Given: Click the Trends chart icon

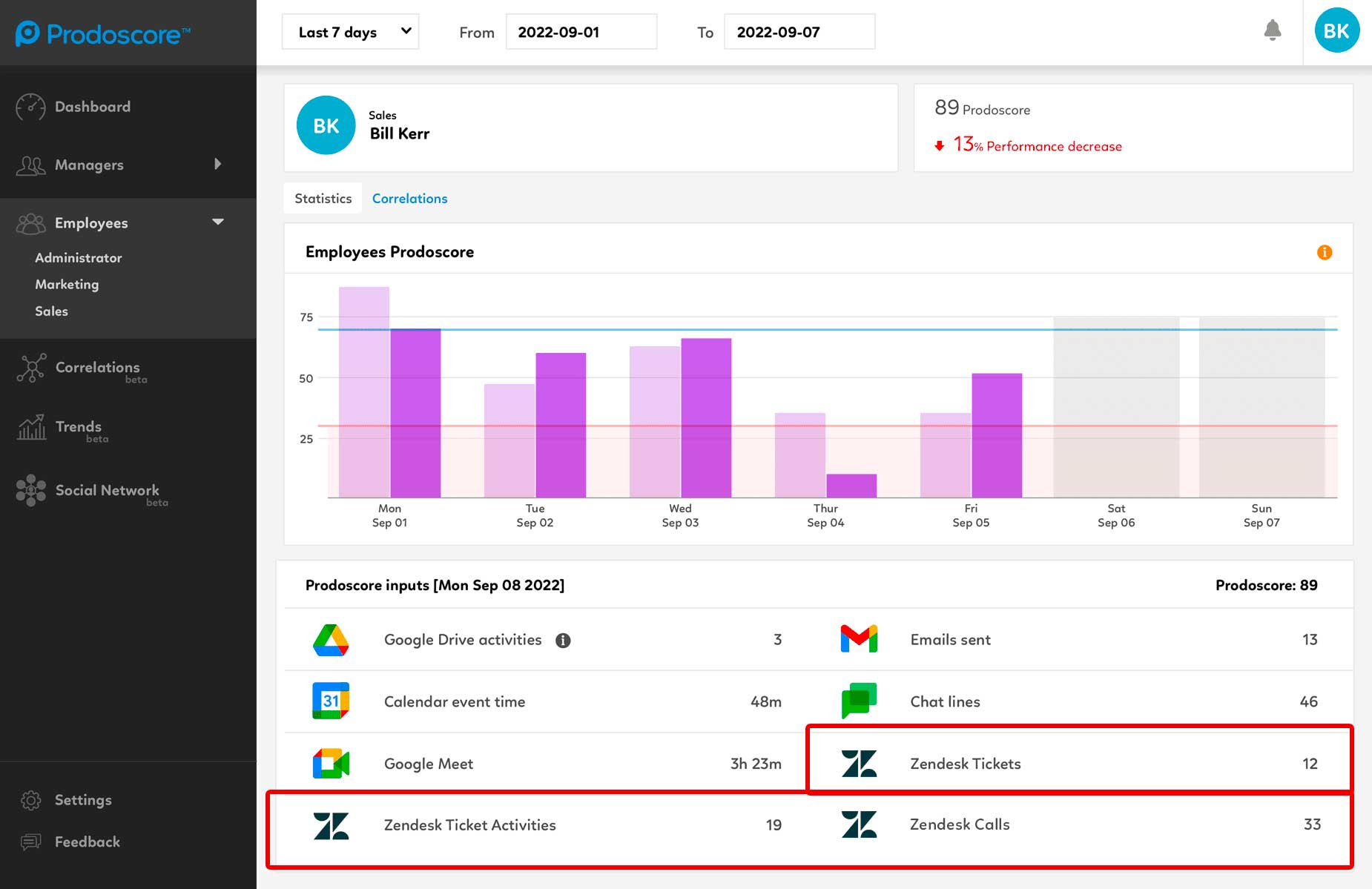Looking at the screenshot, I should click(x=31, y=427).
